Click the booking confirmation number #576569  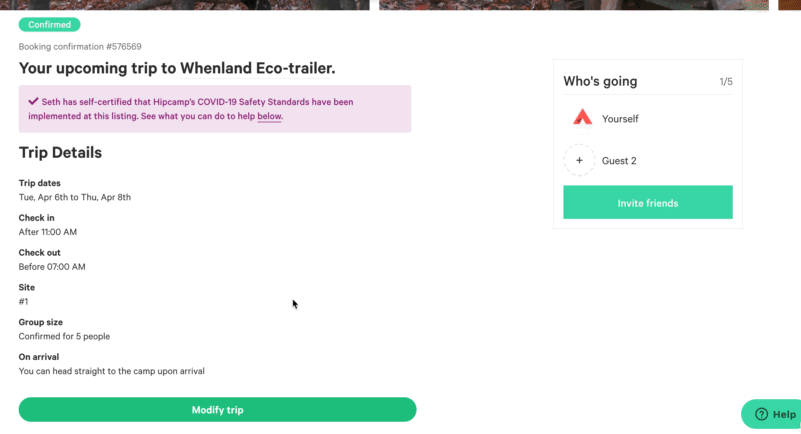[80, 47]
